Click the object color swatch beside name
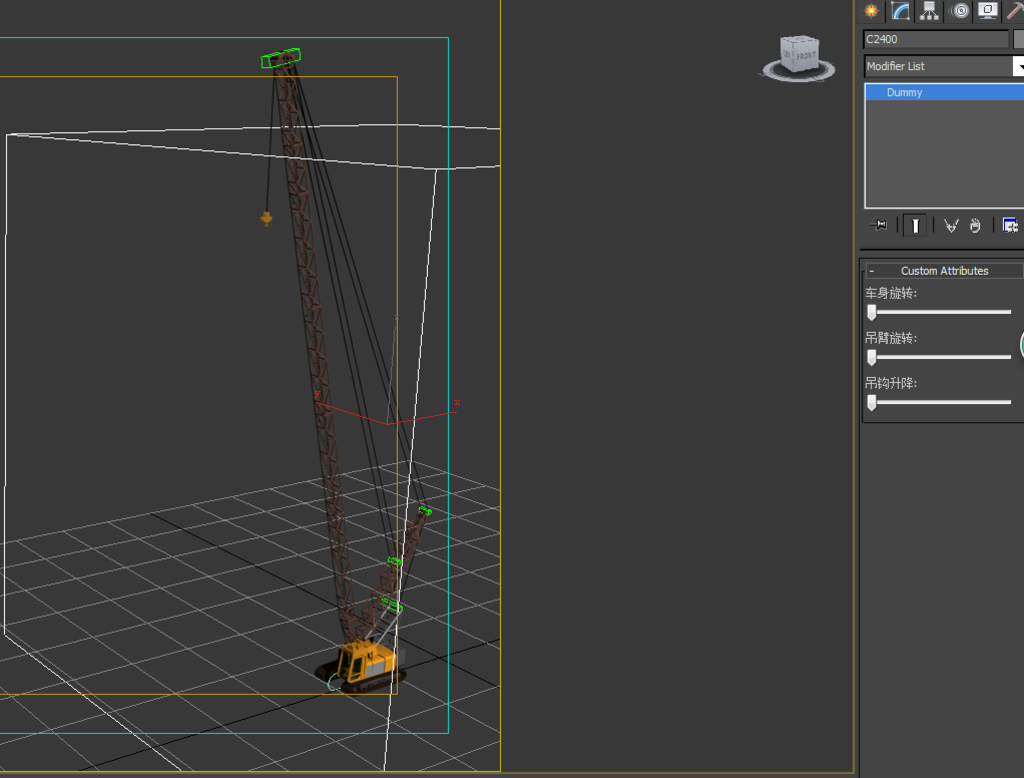The image size is (1024, 778). [1019, 40]
